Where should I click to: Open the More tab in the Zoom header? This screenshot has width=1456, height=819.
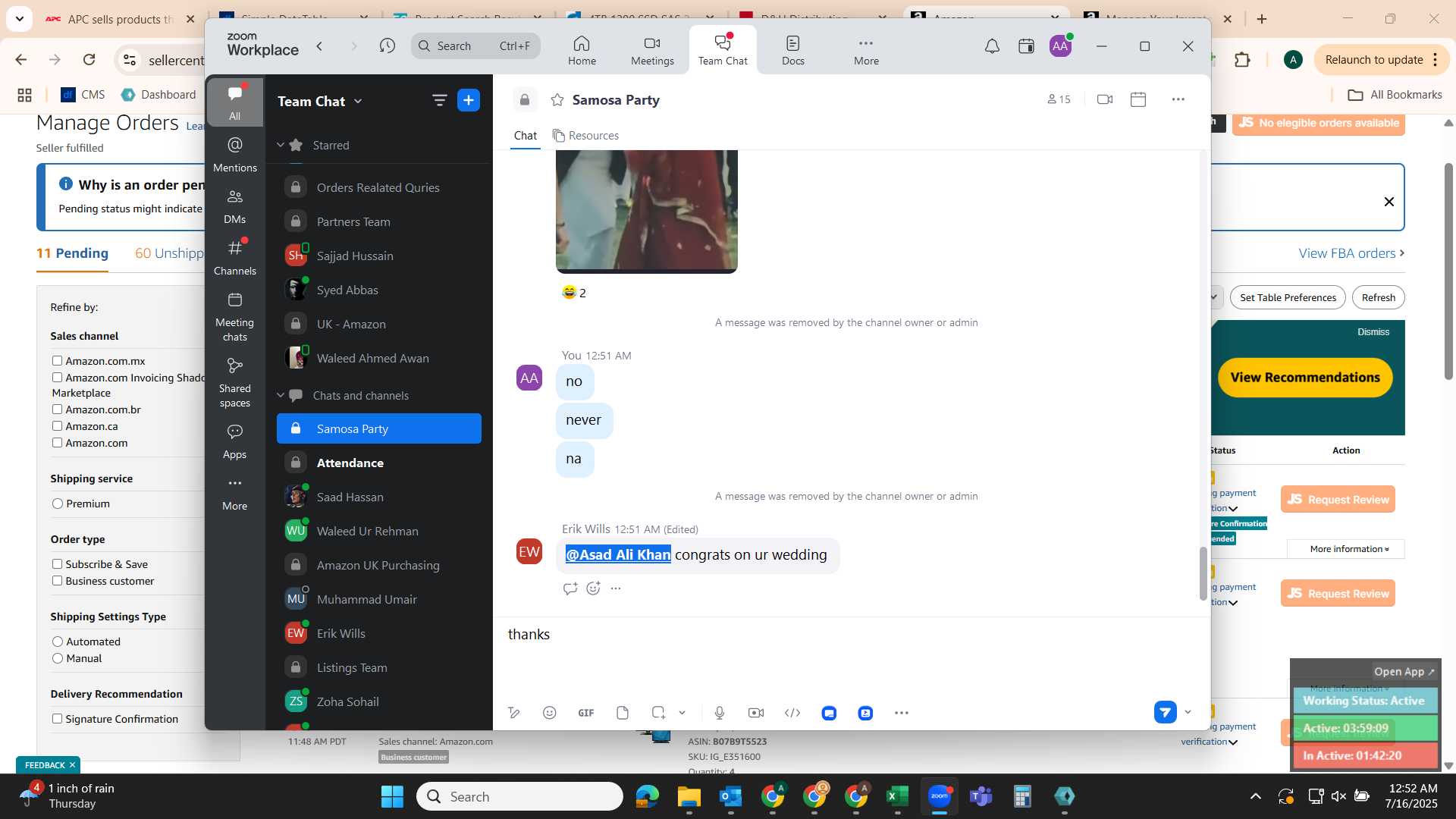pos(866,50)
